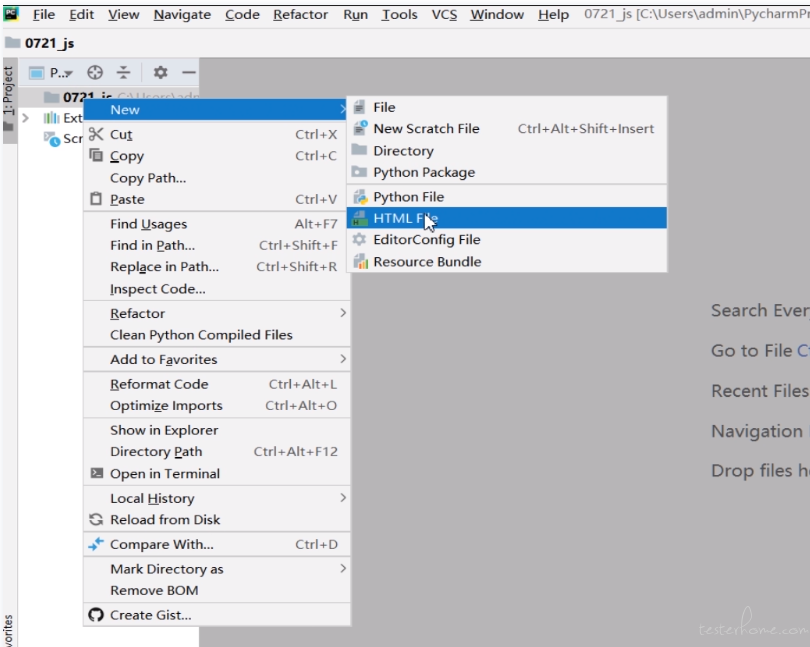
Task: Click the PyCharm logo icon
Action: click(10, 13)
